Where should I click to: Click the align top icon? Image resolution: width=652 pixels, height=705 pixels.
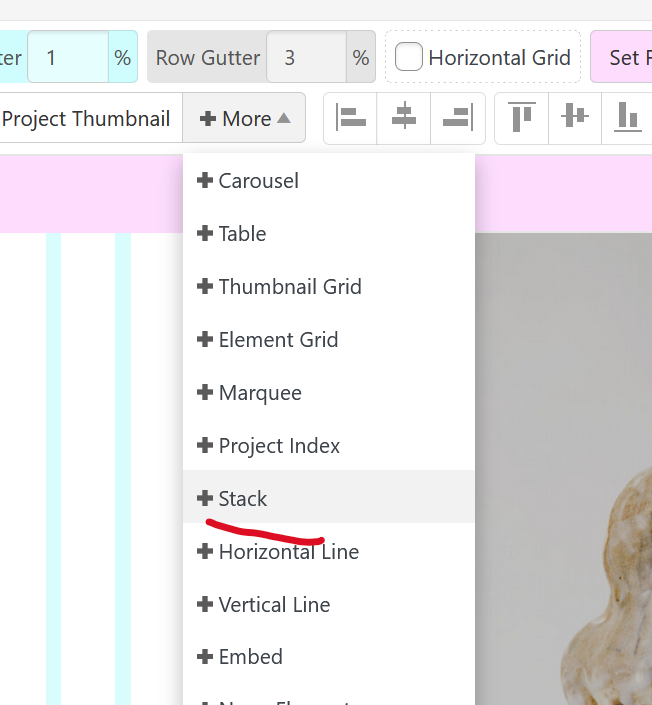[522, 118]
